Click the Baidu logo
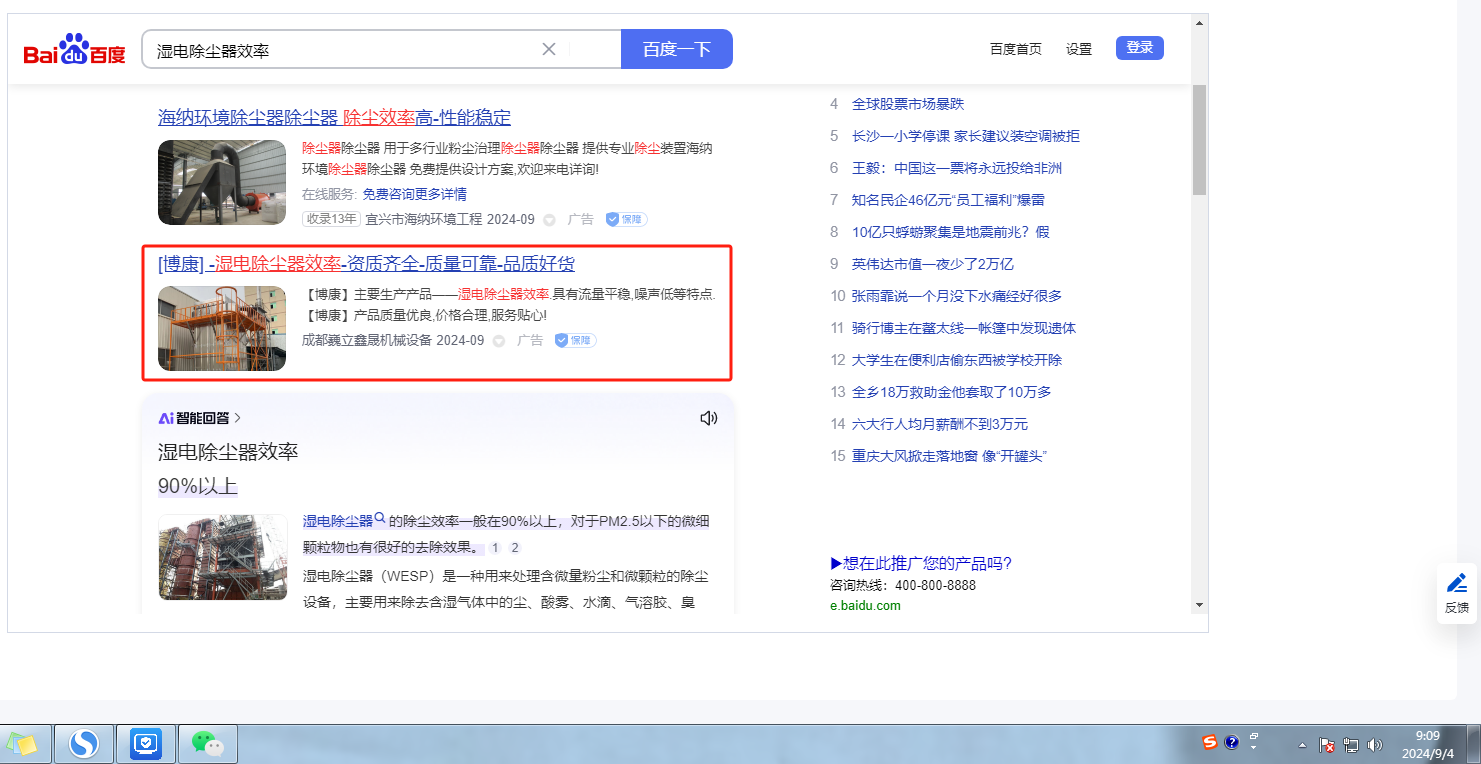Screen dimensions: 1481x764 click(75, 50)
